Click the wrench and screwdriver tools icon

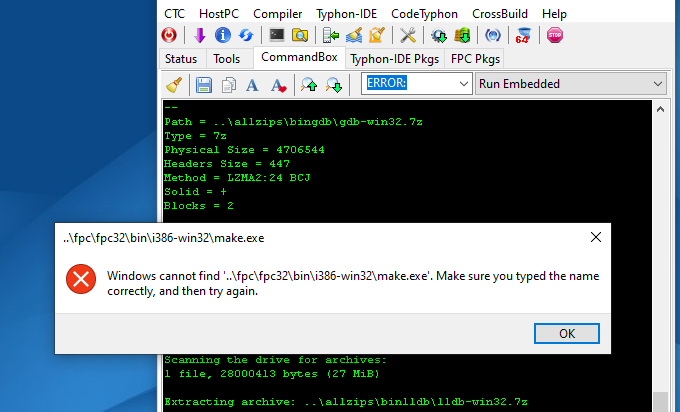click(407, 36)
